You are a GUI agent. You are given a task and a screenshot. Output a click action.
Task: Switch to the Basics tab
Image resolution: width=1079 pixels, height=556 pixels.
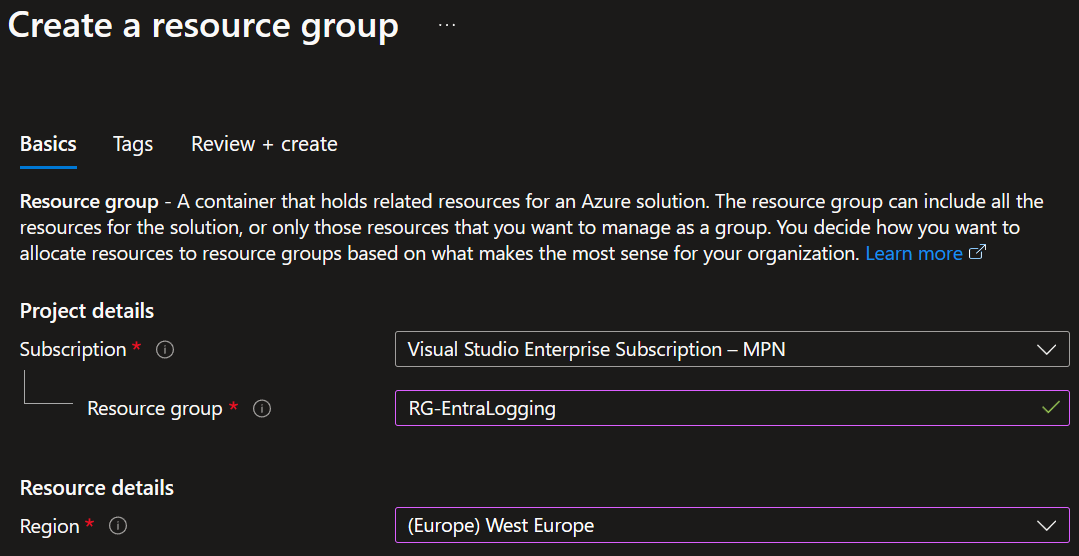48,144
